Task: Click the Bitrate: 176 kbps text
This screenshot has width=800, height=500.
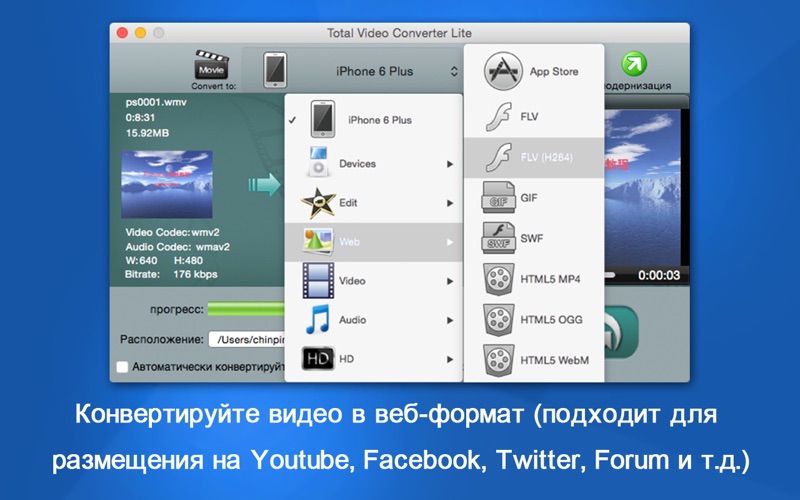Action: pos(171,274)
